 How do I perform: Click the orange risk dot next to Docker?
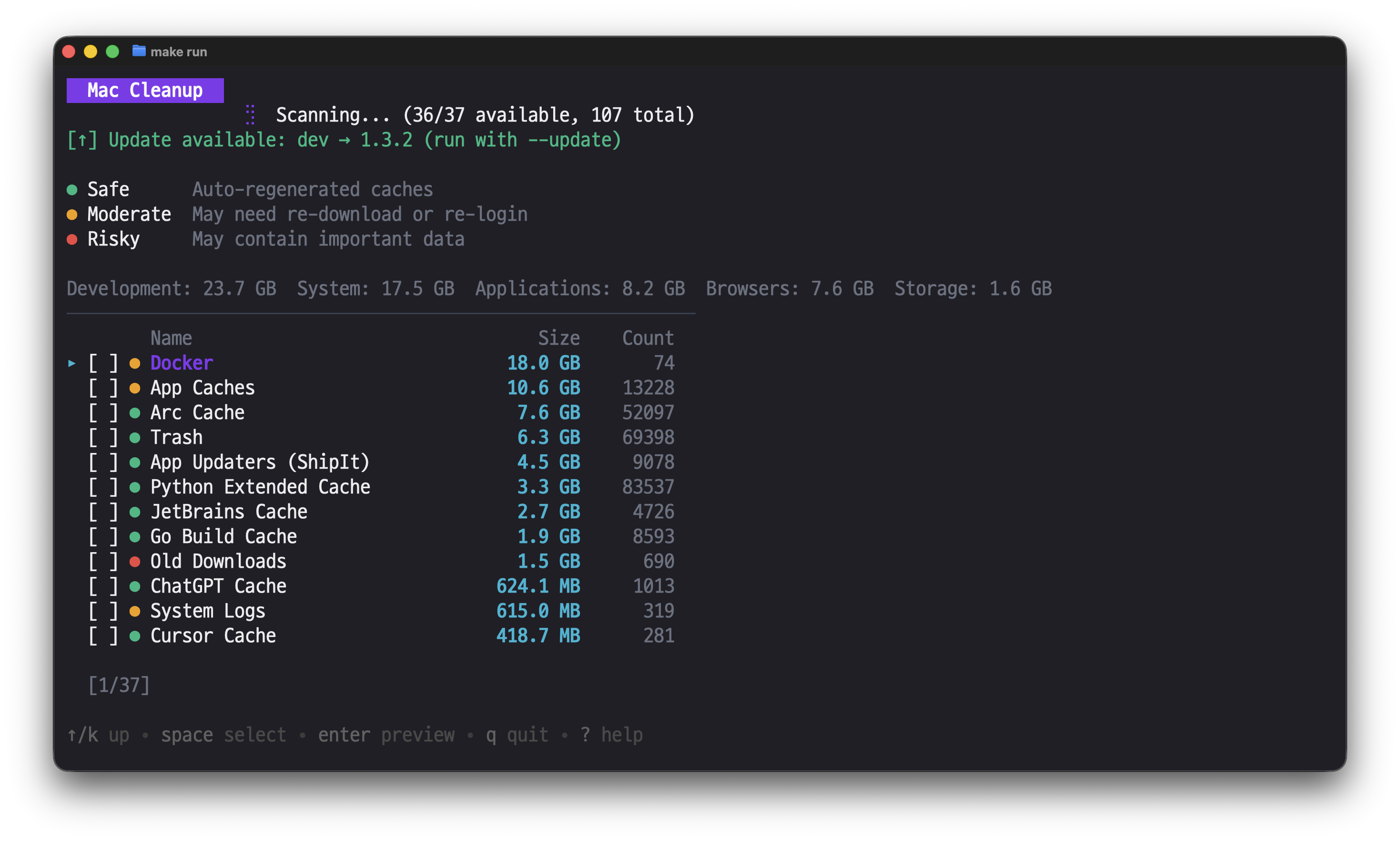coord(135,363)
